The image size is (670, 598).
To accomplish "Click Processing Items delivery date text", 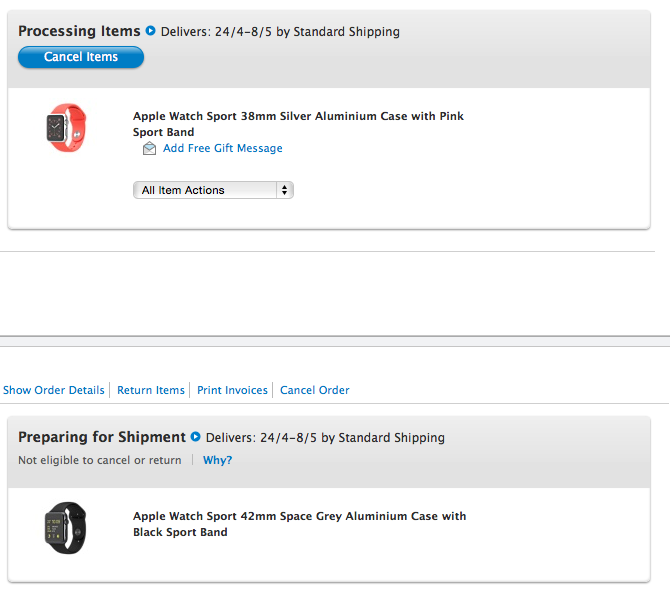I will tap(280, 32).
